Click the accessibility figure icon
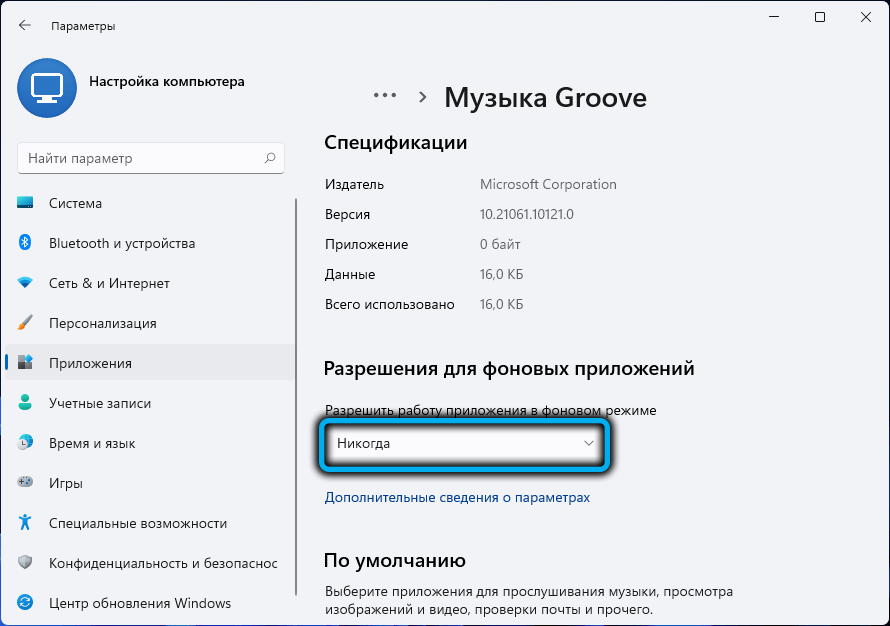Image resolution: width=890 pixels, height=626 pixels. pos(25,522)
